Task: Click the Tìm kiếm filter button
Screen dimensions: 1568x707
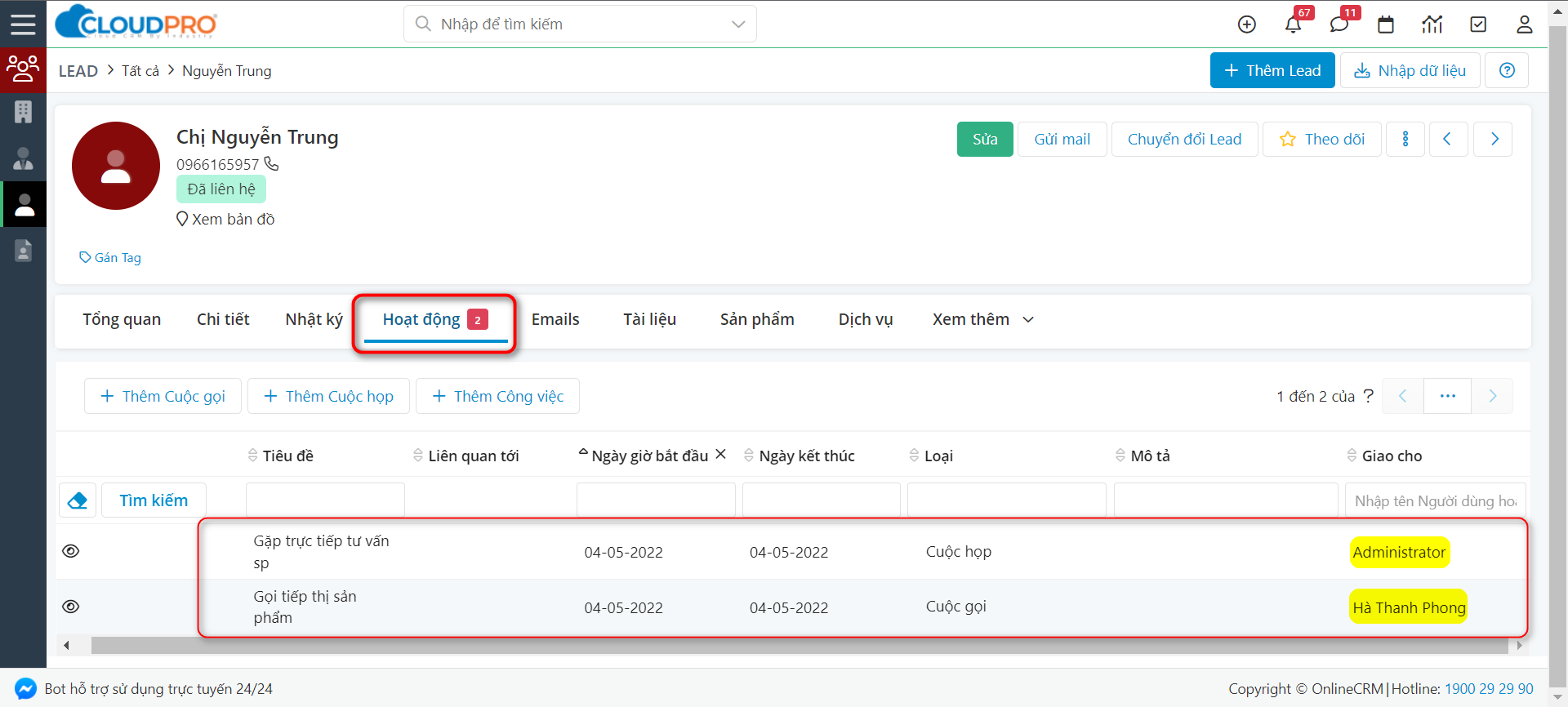Action: click(154, 500)
